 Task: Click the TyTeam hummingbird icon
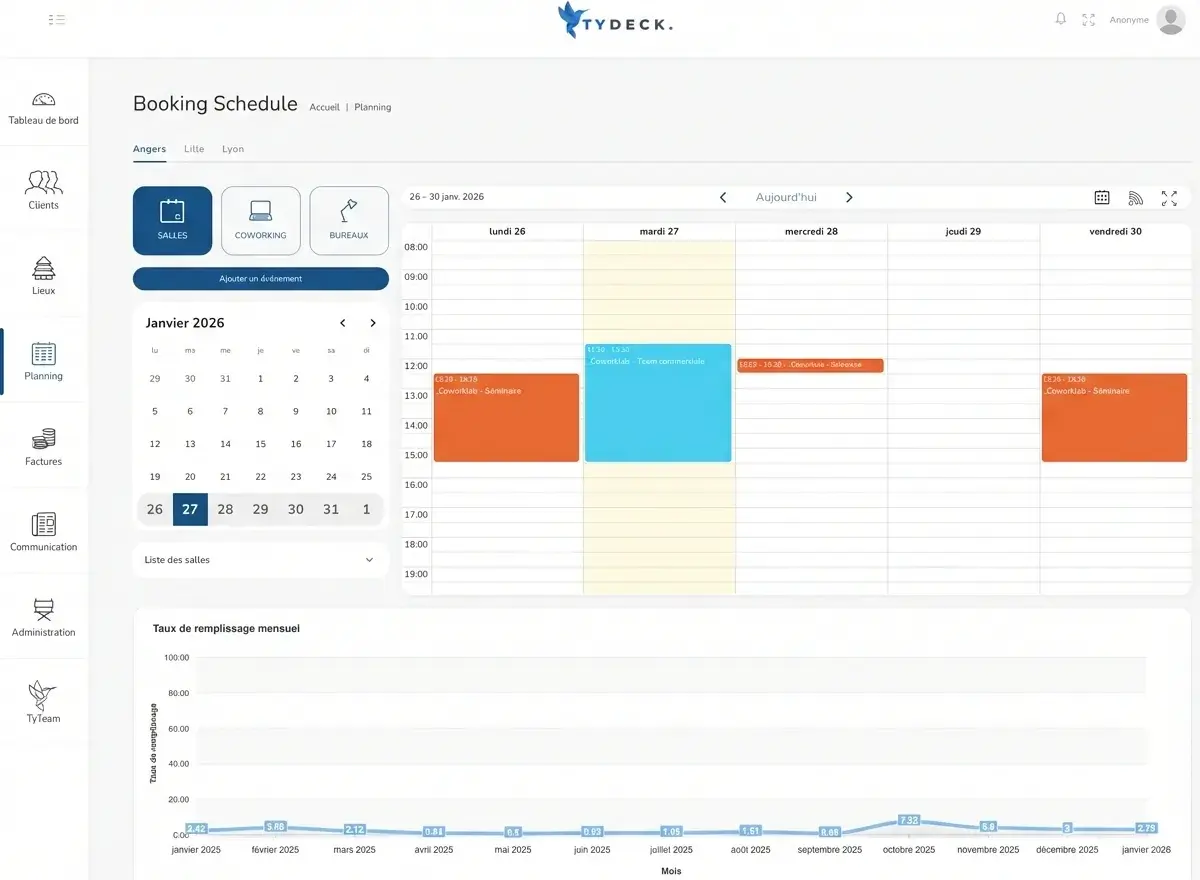43,694
